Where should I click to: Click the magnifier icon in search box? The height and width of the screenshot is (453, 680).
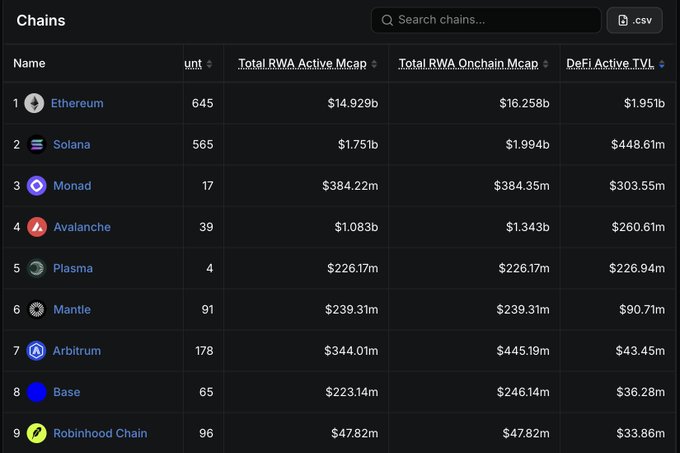(387, 20)
